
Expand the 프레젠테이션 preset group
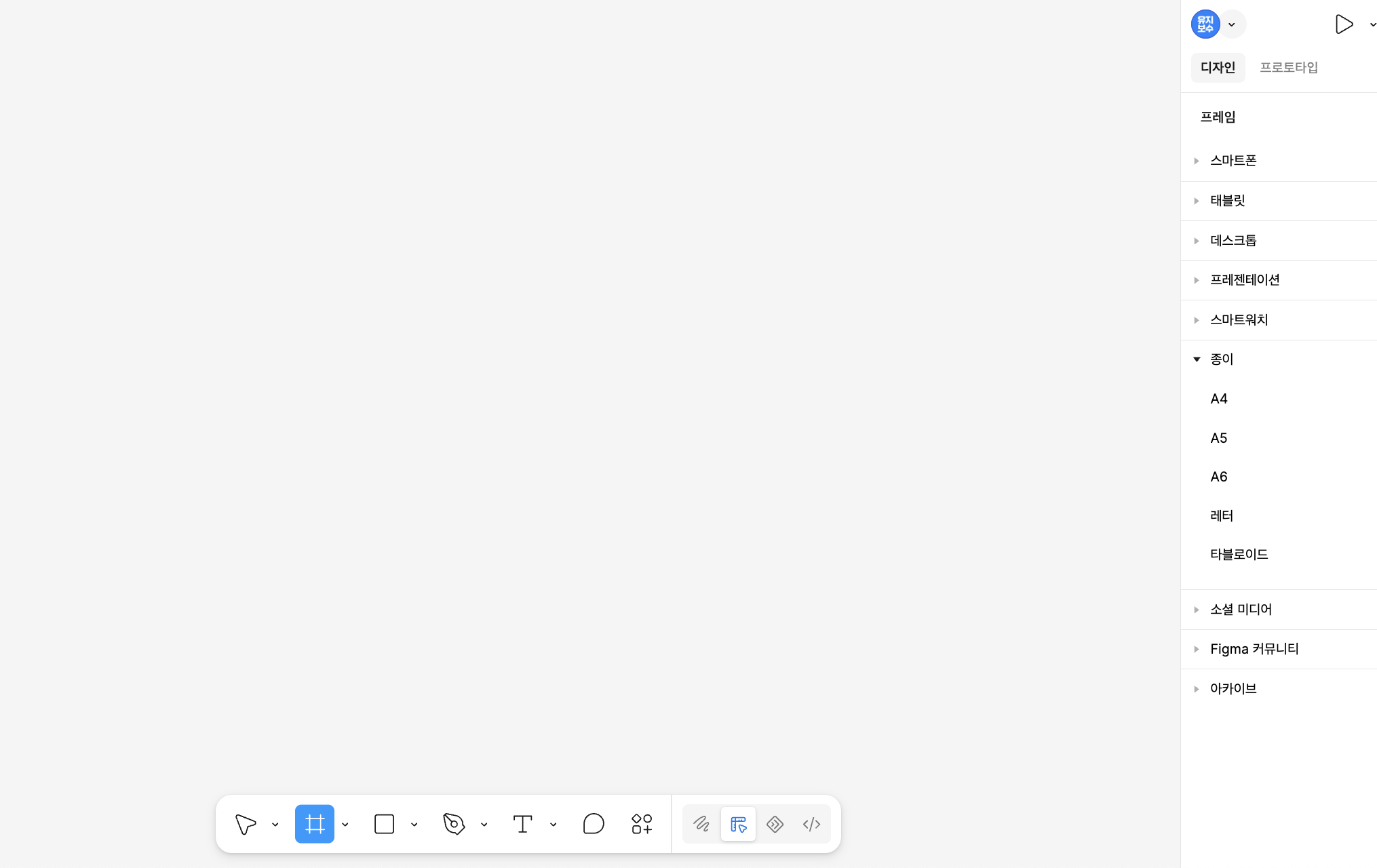click(x=1279, y=280)
